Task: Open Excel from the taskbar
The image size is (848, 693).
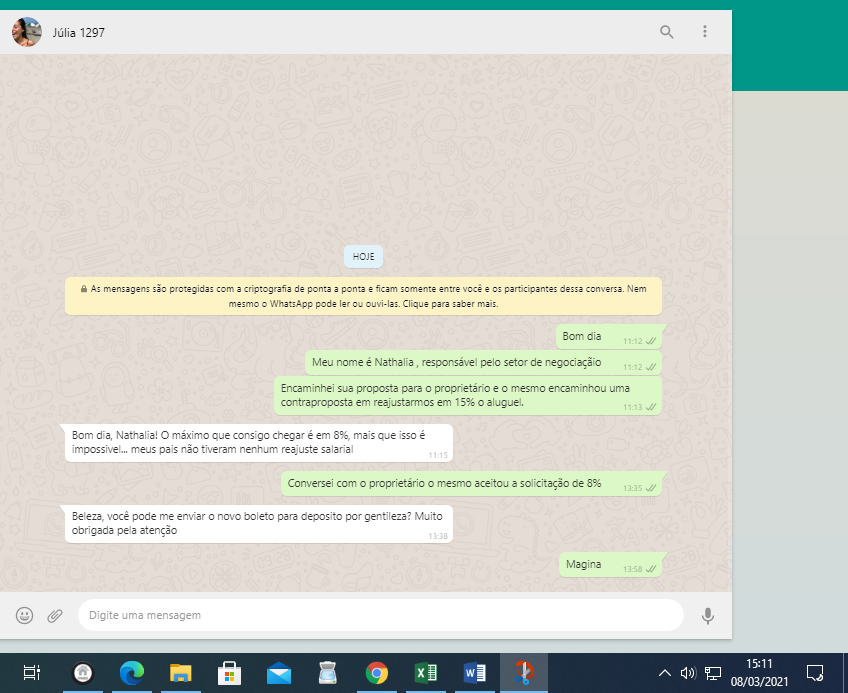Action: tap(426, 673)
